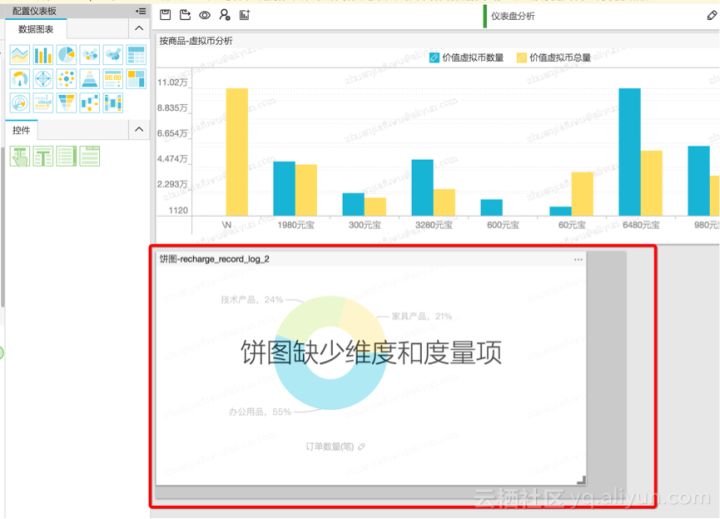Click the 按商品-虚拟币分析 chart title
Image resolution: width=720 pixels, height=519 pixels.
pyautogui.click(x=196, y=41)
